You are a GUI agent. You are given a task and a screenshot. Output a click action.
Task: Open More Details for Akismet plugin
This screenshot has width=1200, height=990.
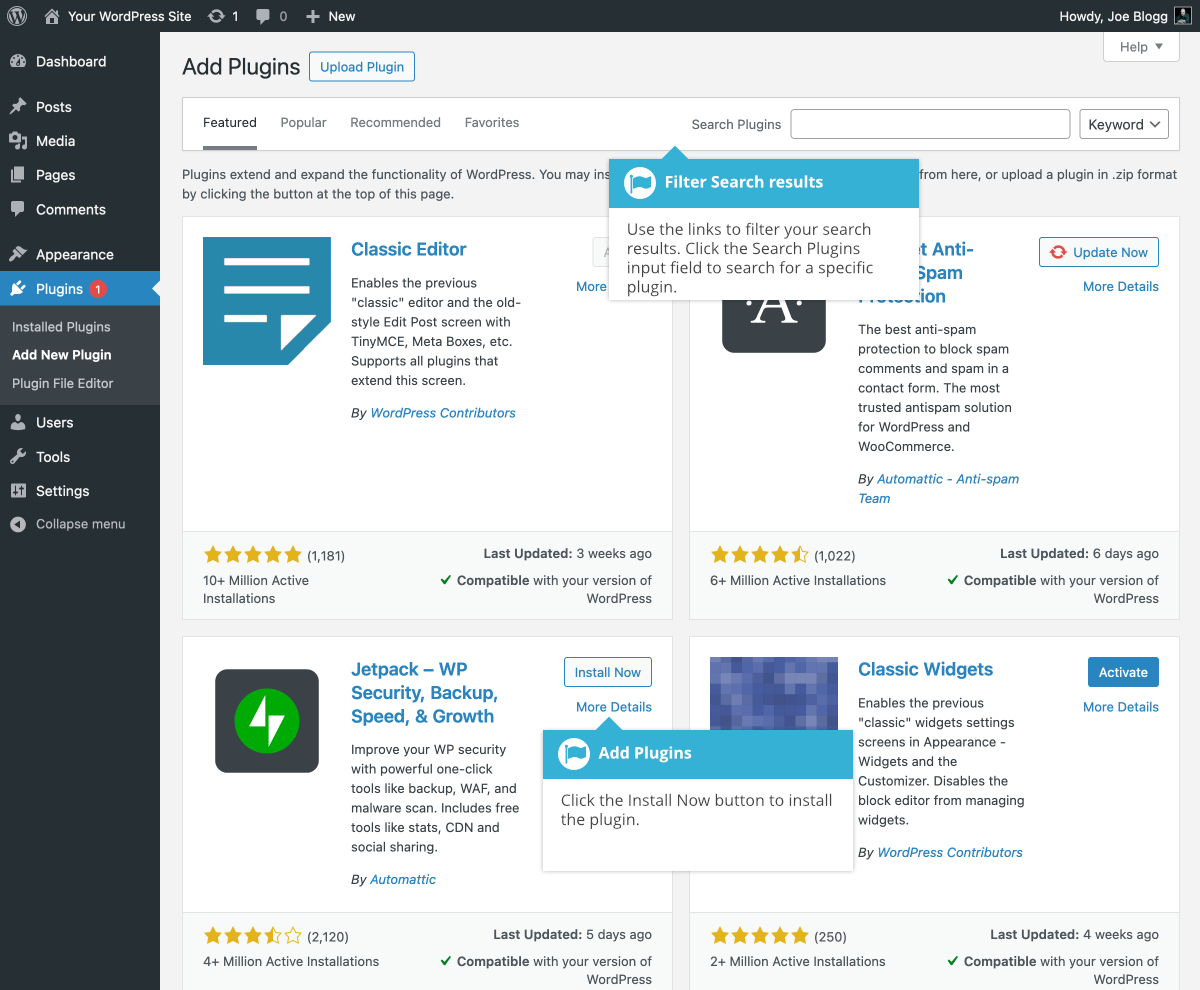(x=1121, y=287)
